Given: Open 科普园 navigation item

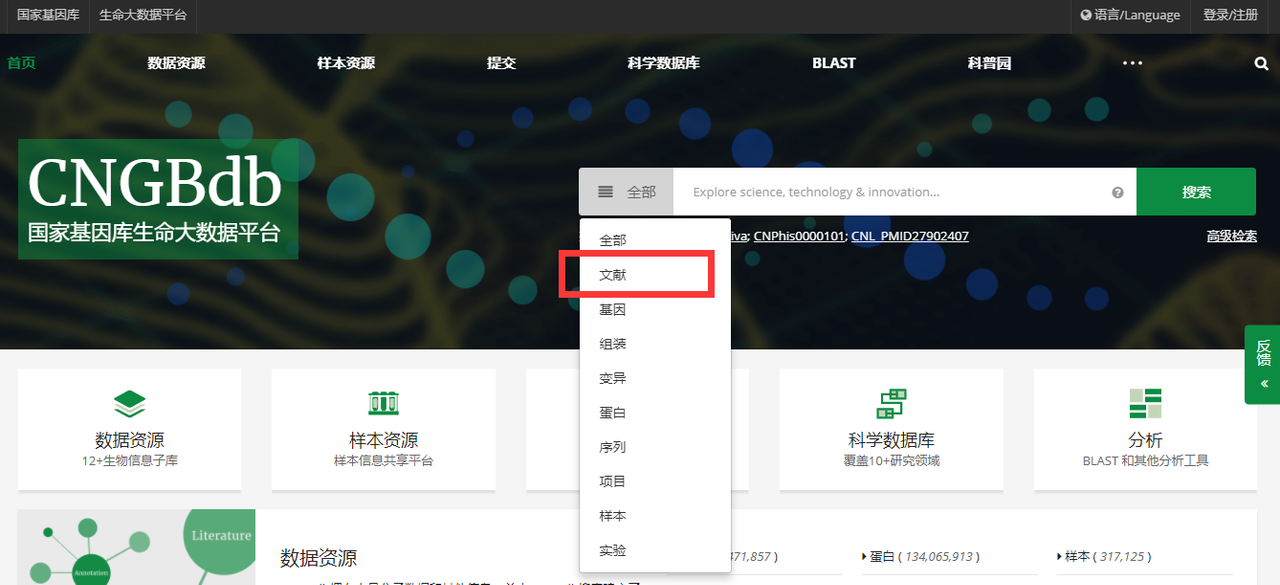Looking at the screenshot, I should point(989,63).
